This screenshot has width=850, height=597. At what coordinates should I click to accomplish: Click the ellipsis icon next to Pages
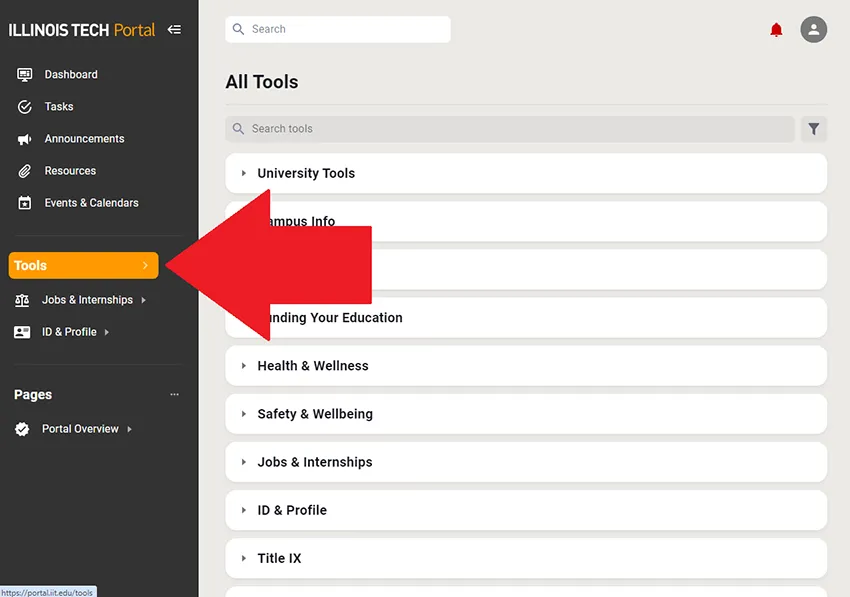pos(174,394)
